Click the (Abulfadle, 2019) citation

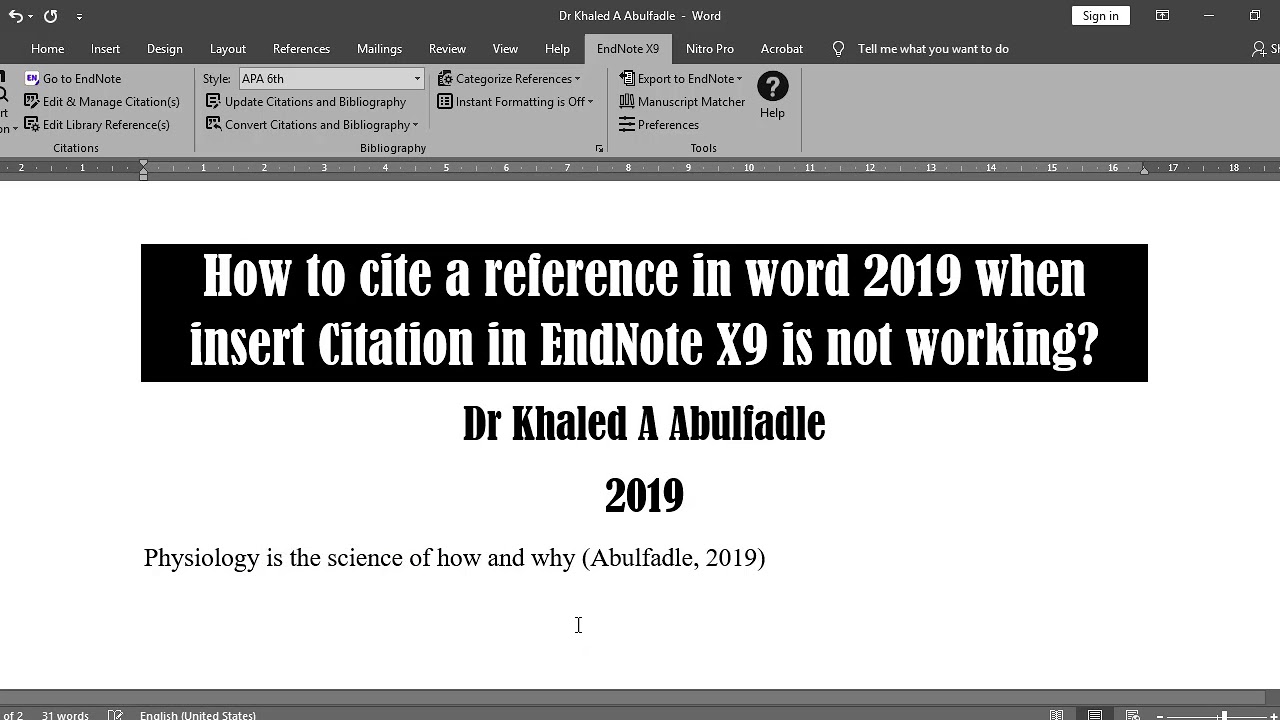pos(673,557)
